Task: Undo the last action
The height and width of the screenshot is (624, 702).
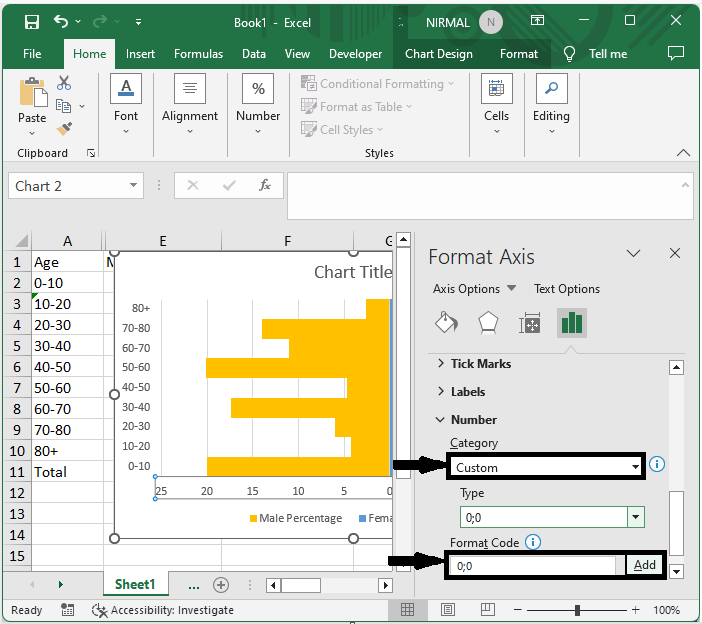Action: click(x=61, y=21)
